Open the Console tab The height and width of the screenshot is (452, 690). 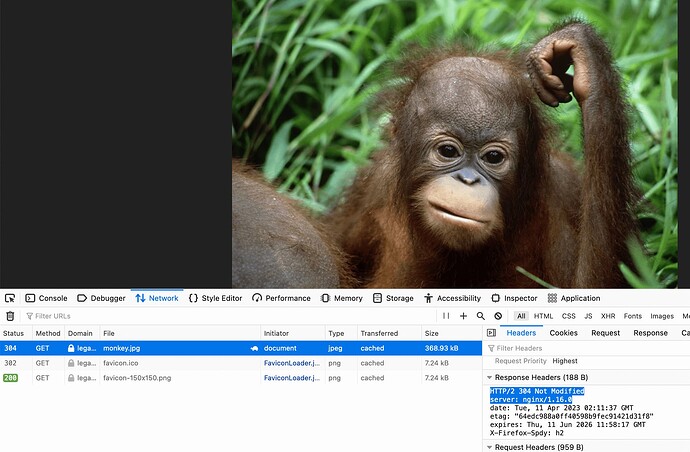tap(47, 298)
